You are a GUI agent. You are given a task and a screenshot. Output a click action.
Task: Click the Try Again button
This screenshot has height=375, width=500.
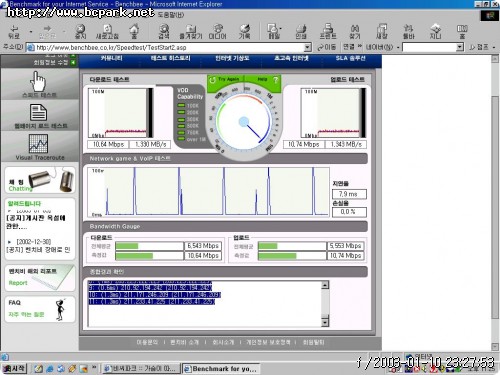click(224, 80)
